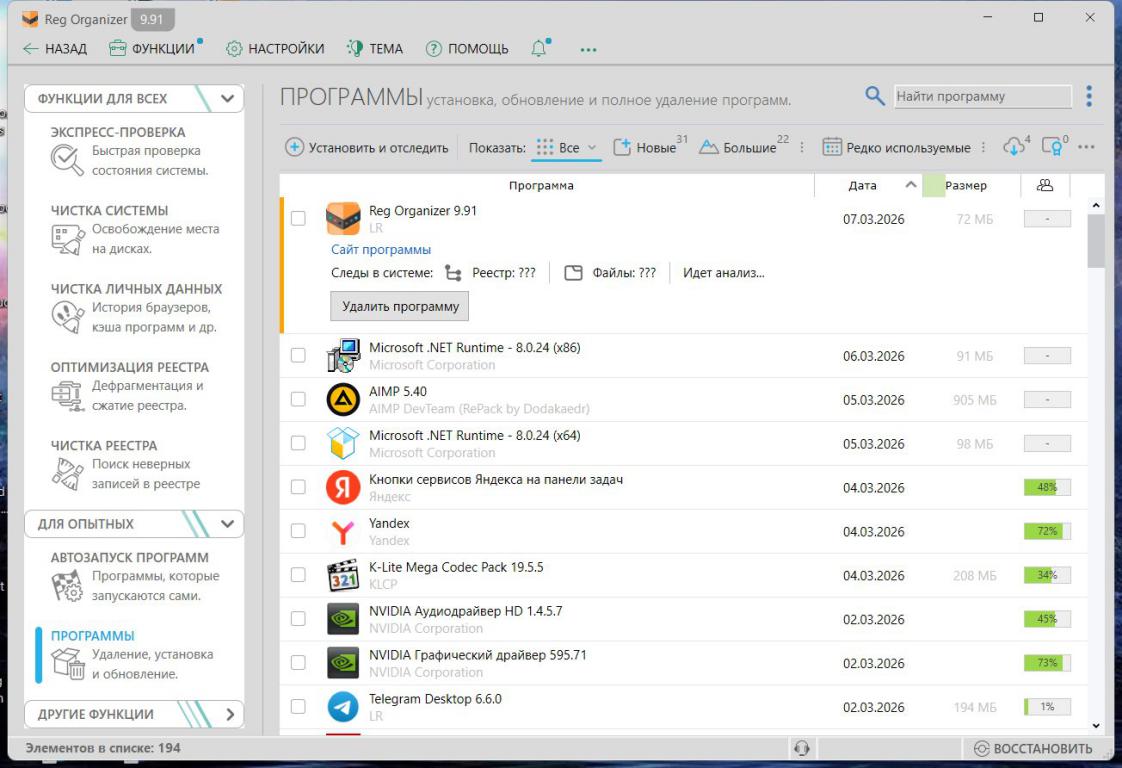Open the Все filter dropdown
The height and width of the screenshot is (768, 1122).
pyautogui.click(x=567, y=148)
